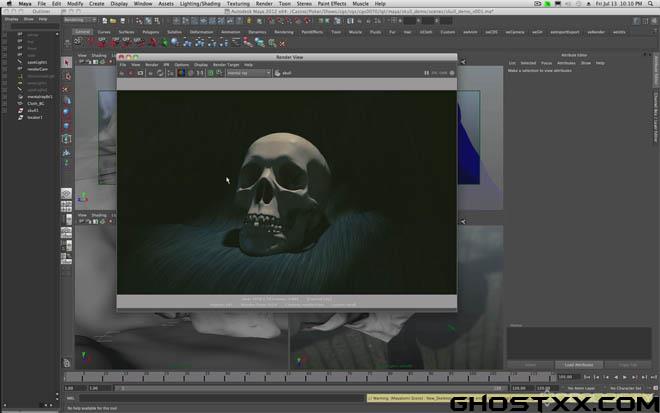
Task: Go to start of playback range
Action: coord(587,377)
